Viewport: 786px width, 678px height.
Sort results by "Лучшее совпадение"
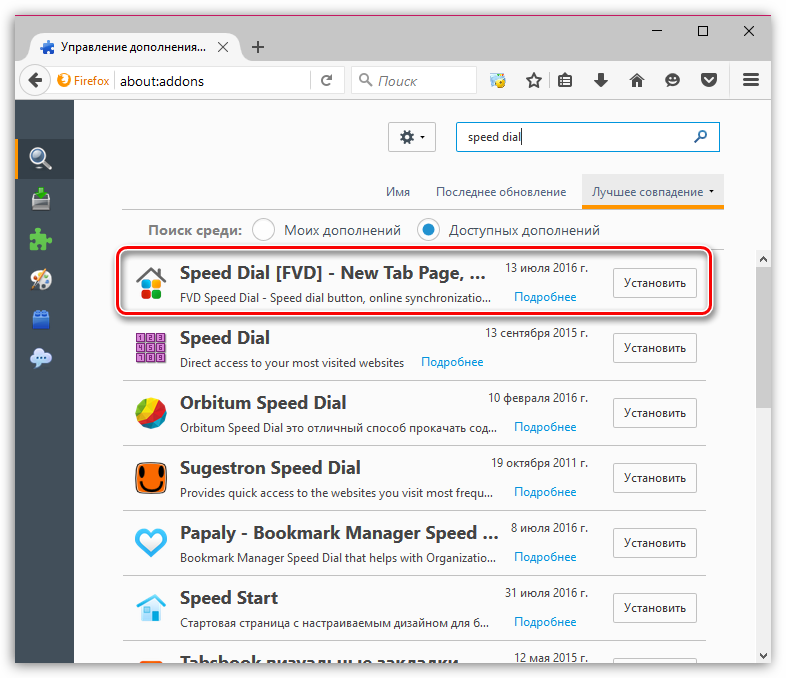pos(653,192)
